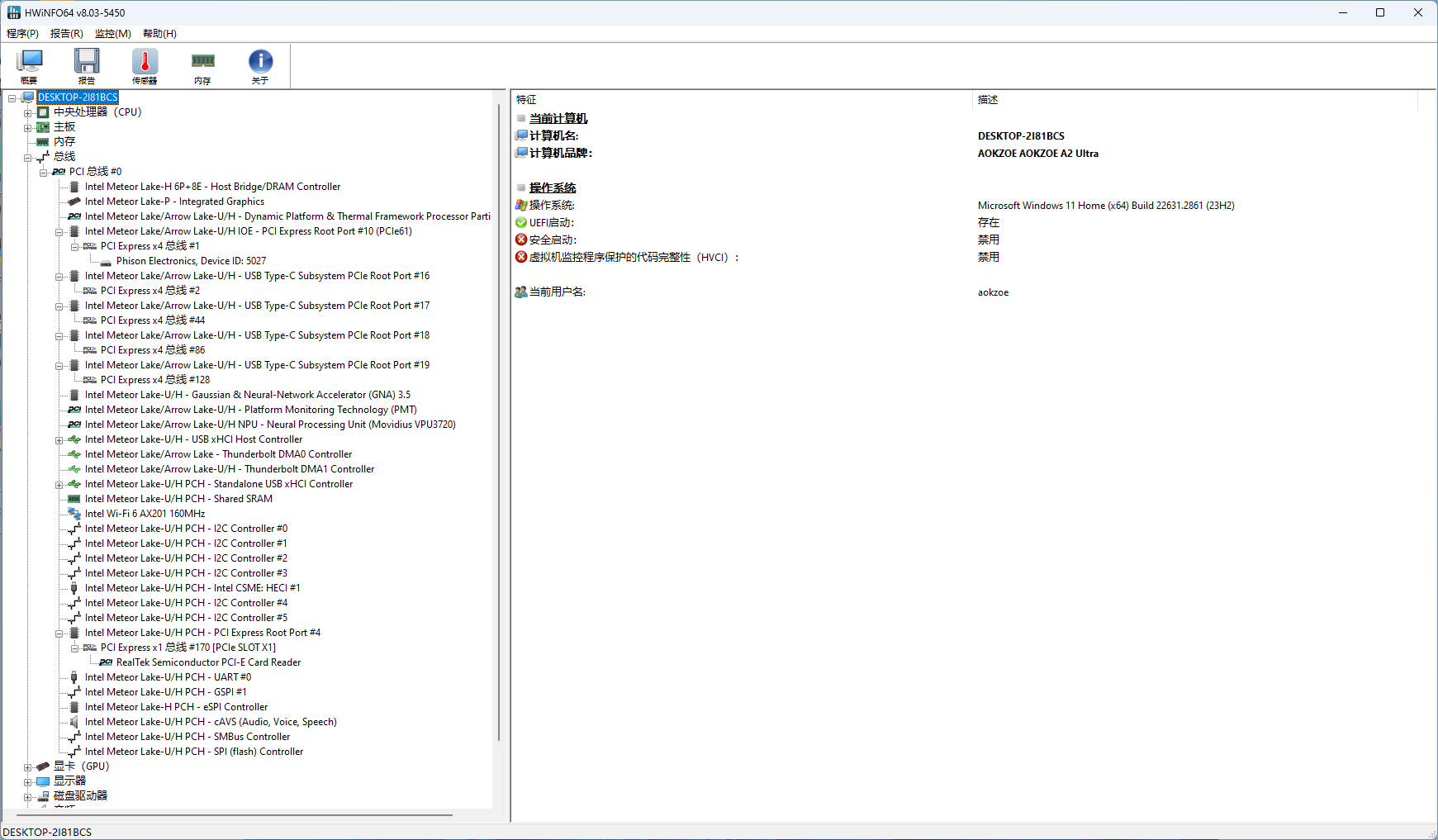Click the tree panel vertical scrollbar

pyautogui.click(x=499, y=422)
